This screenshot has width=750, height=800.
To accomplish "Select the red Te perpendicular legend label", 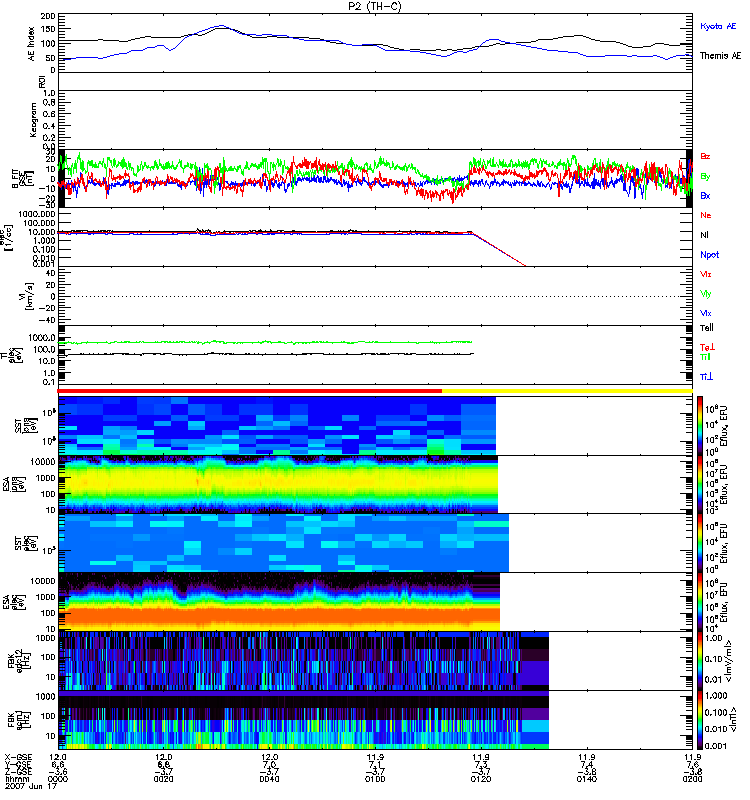I will click(x=708, y=347).
